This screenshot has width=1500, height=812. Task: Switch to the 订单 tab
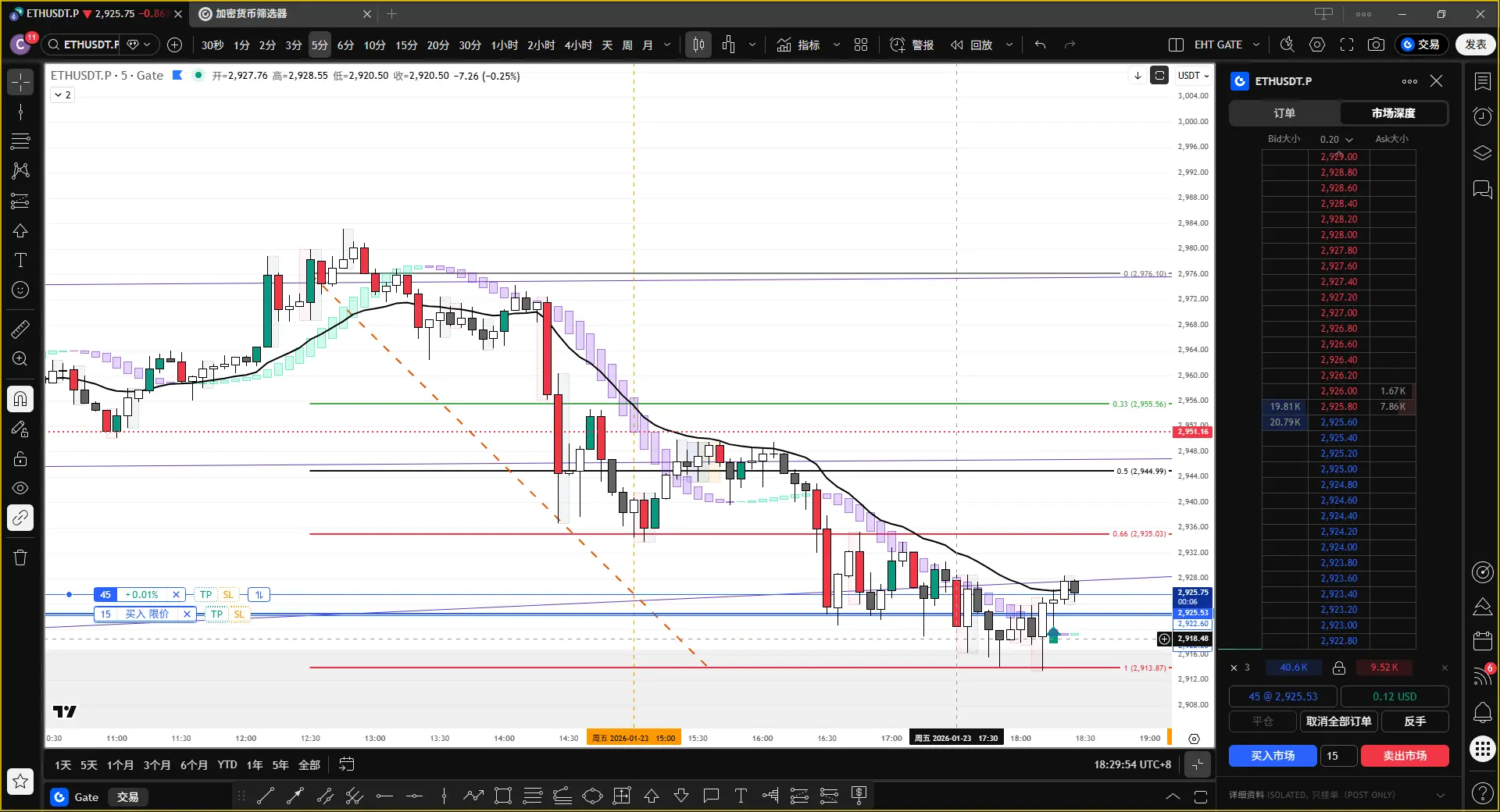pos(1284,113)
